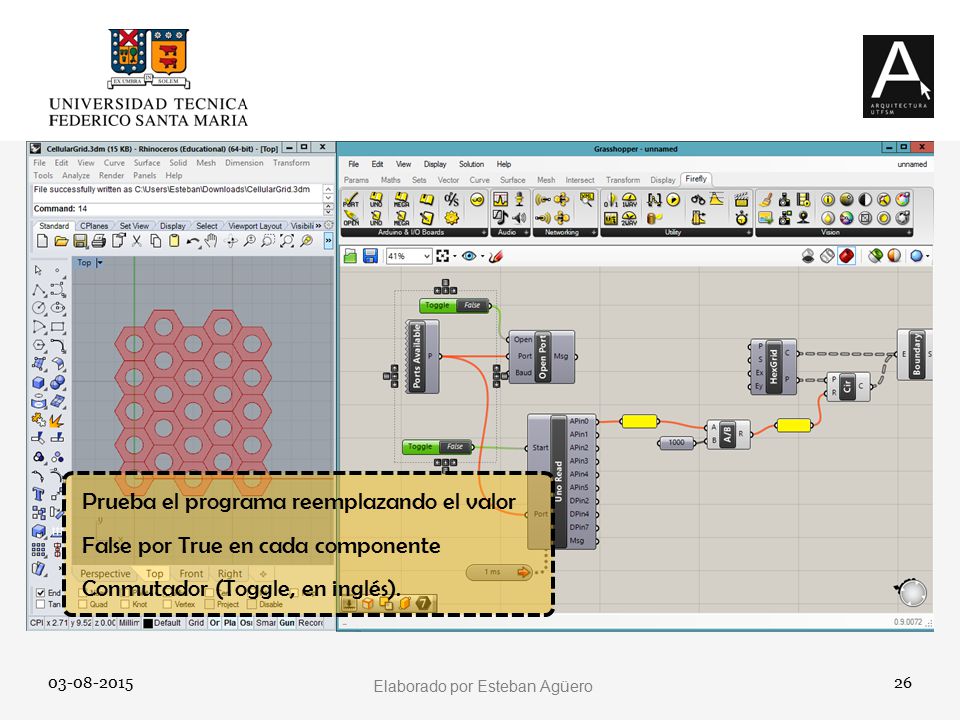This screenshot has height=720, width=960.
Task: Pick the Firefly stopwatch utility icon
Action: [x=741, y=218]
